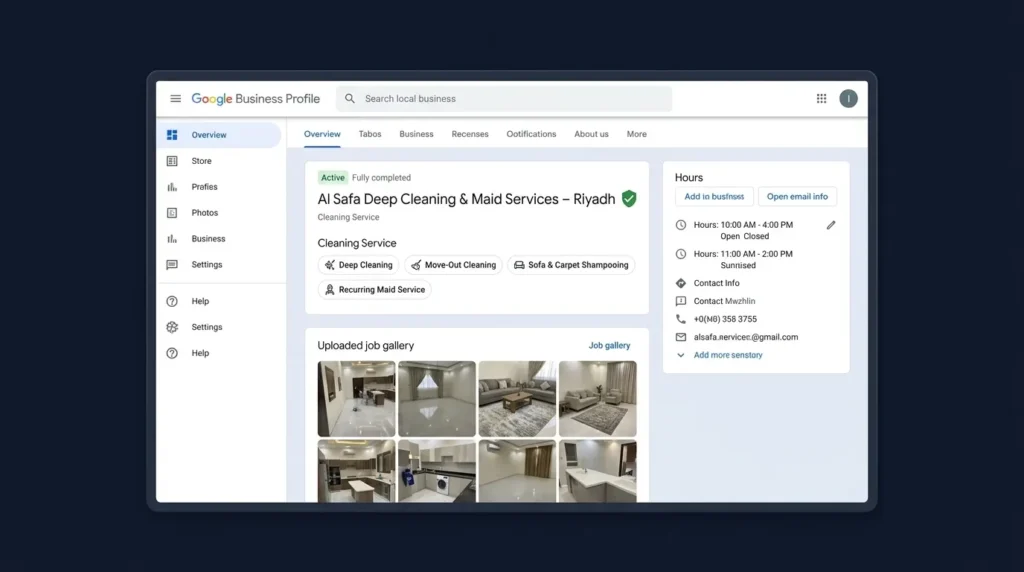The image size is (1024, 572).
Task: Open empty room photo with curtains, top row
Action: [437, 399]
